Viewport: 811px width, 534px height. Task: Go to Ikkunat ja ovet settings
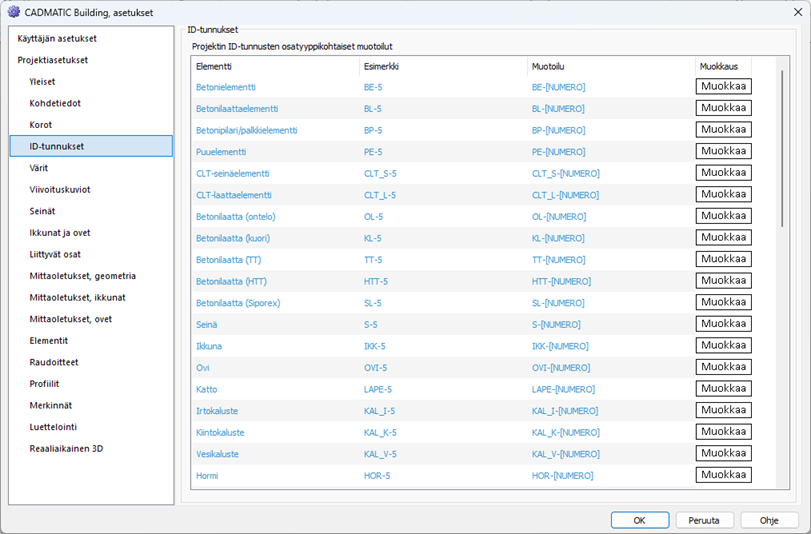click(58, 233)
